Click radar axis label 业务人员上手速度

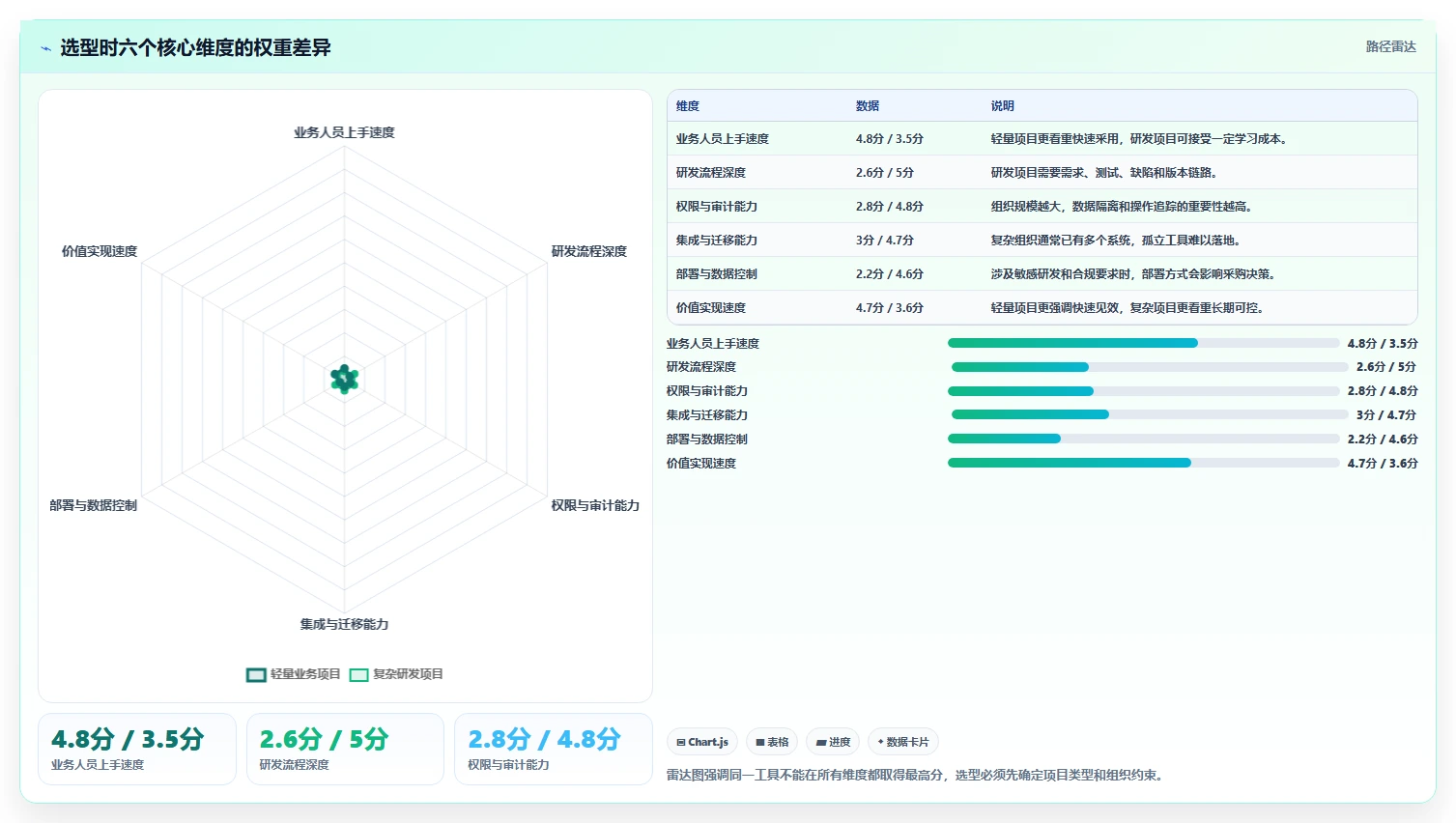click(x=345, y=132)
